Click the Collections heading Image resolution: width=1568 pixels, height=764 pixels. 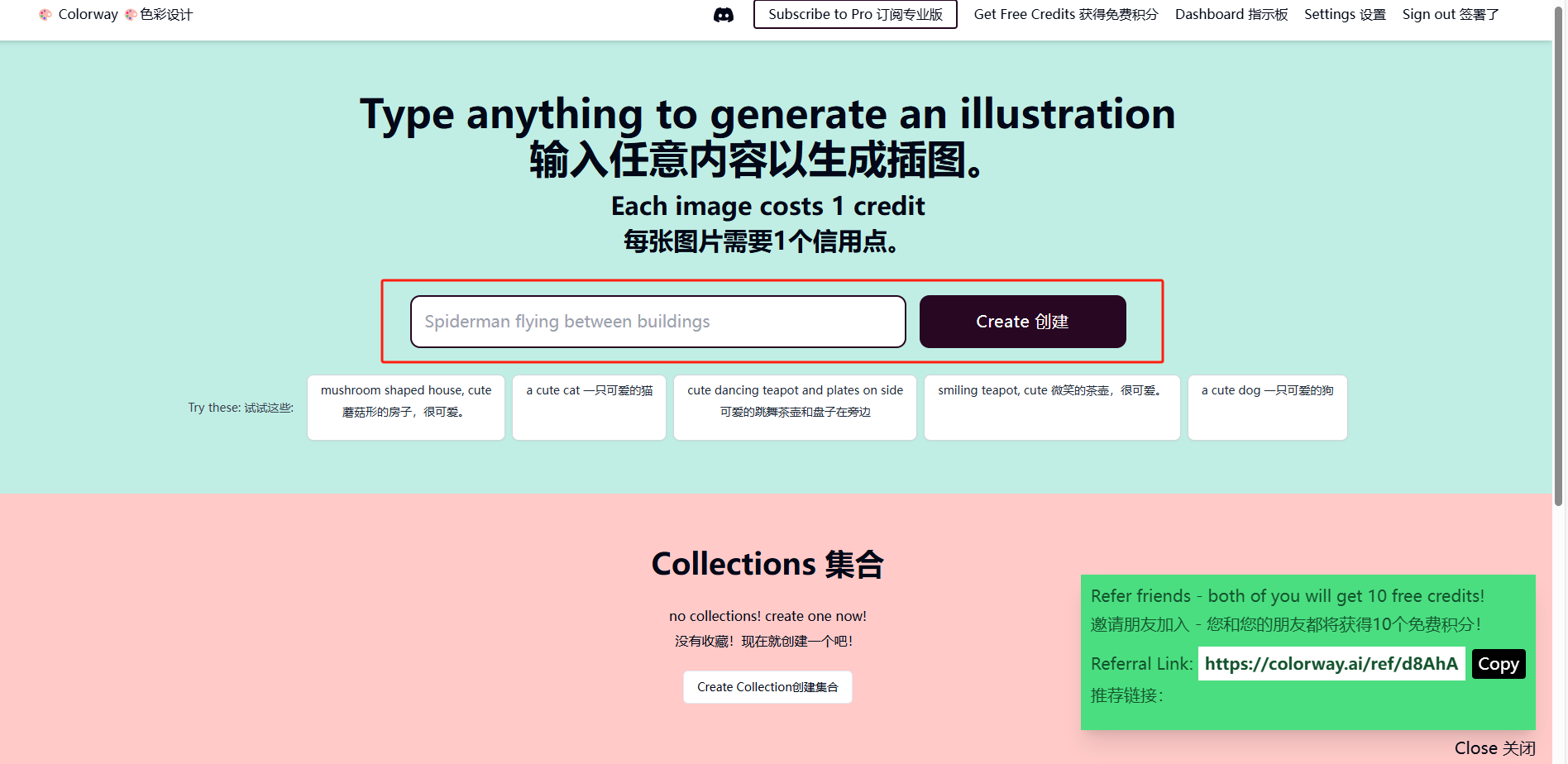coord(767,564)
